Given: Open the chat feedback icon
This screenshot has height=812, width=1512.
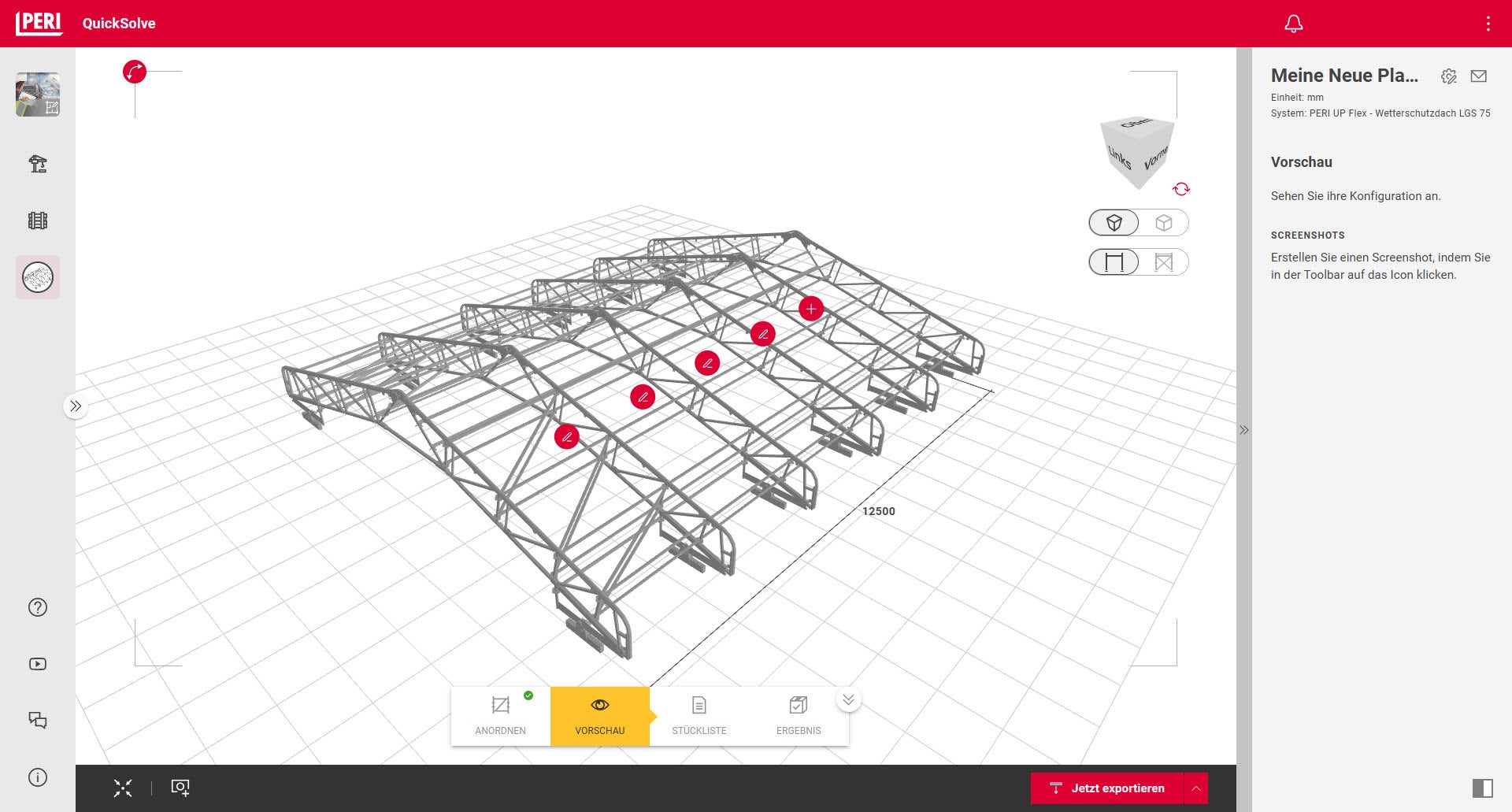Looking at the screenshot, I should (x=38, y=721).
